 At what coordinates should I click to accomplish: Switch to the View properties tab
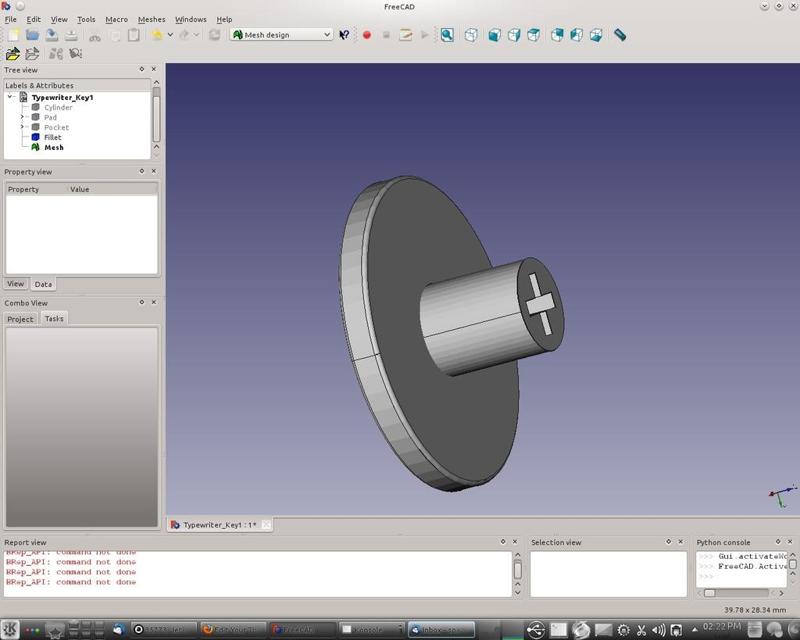[x=16, y=284]
